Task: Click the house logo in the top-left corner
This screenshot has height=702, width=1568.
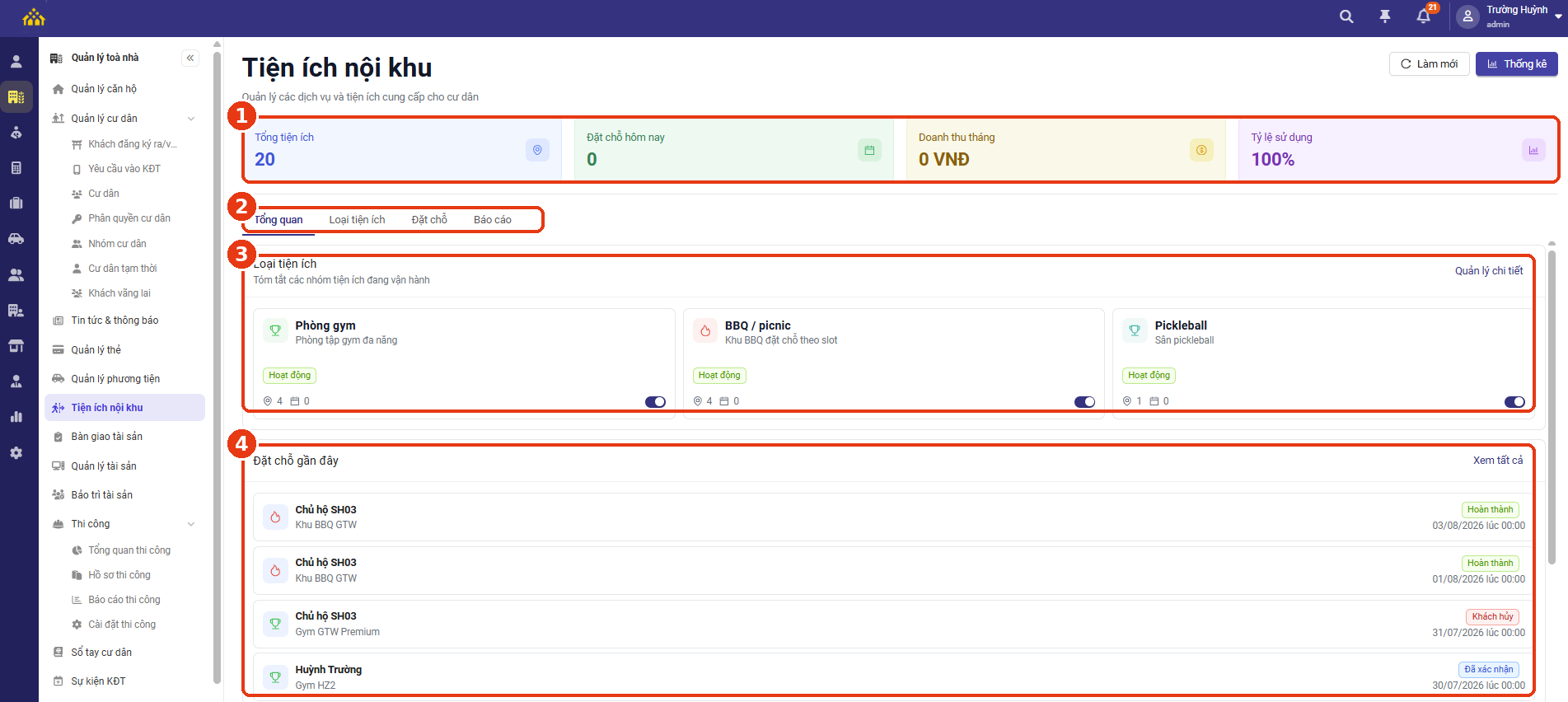Action: (x=34, y=17)
